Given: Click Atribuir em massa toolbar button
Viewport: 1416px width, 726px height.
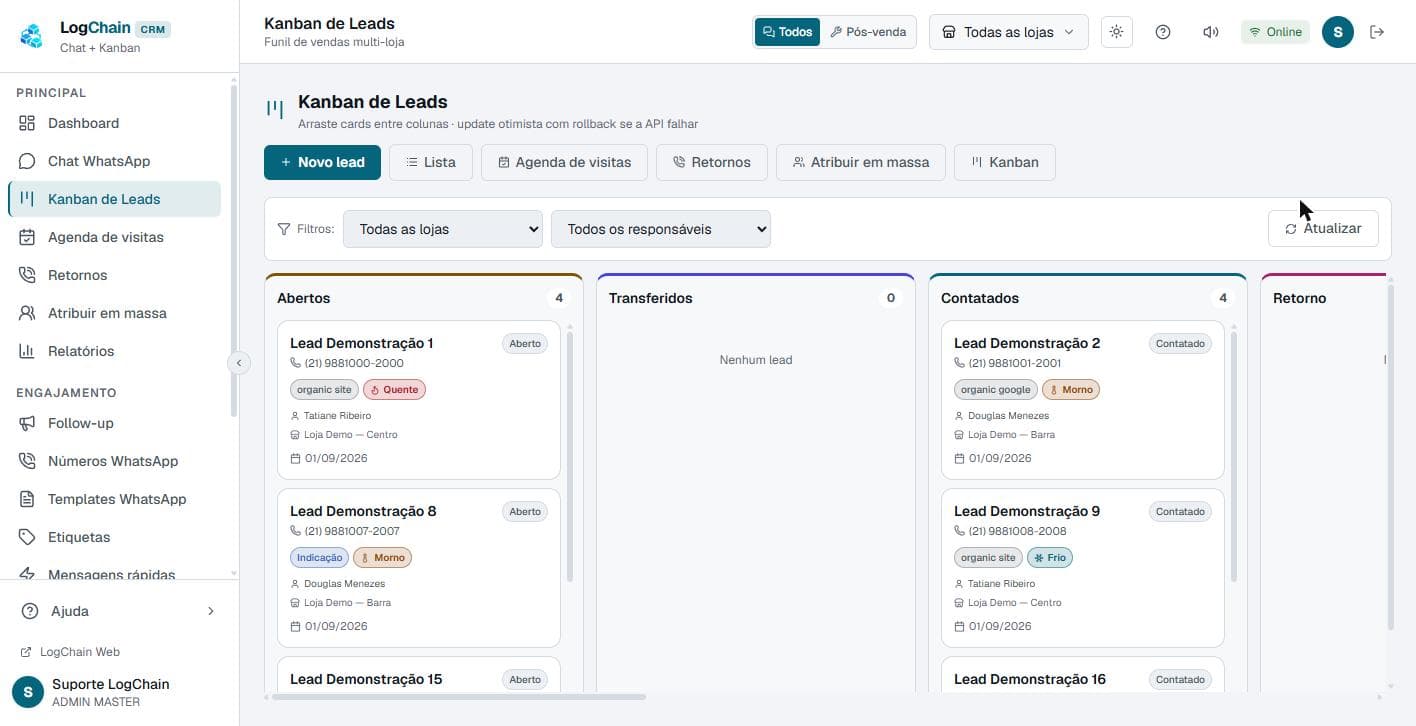Looking at the screenshot, I should tap(861, 162).
